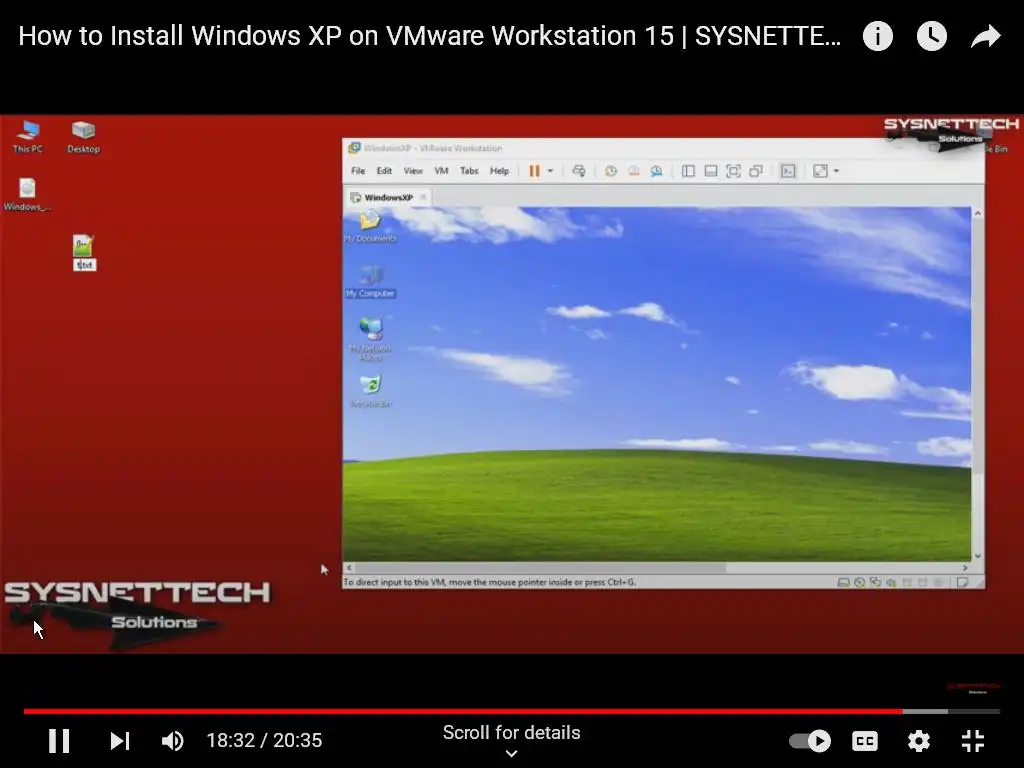Click the horizontal scrollbar left arrow
This screenshot has height=768, width=1024.
pyautogui.click(x=349, y=568)
